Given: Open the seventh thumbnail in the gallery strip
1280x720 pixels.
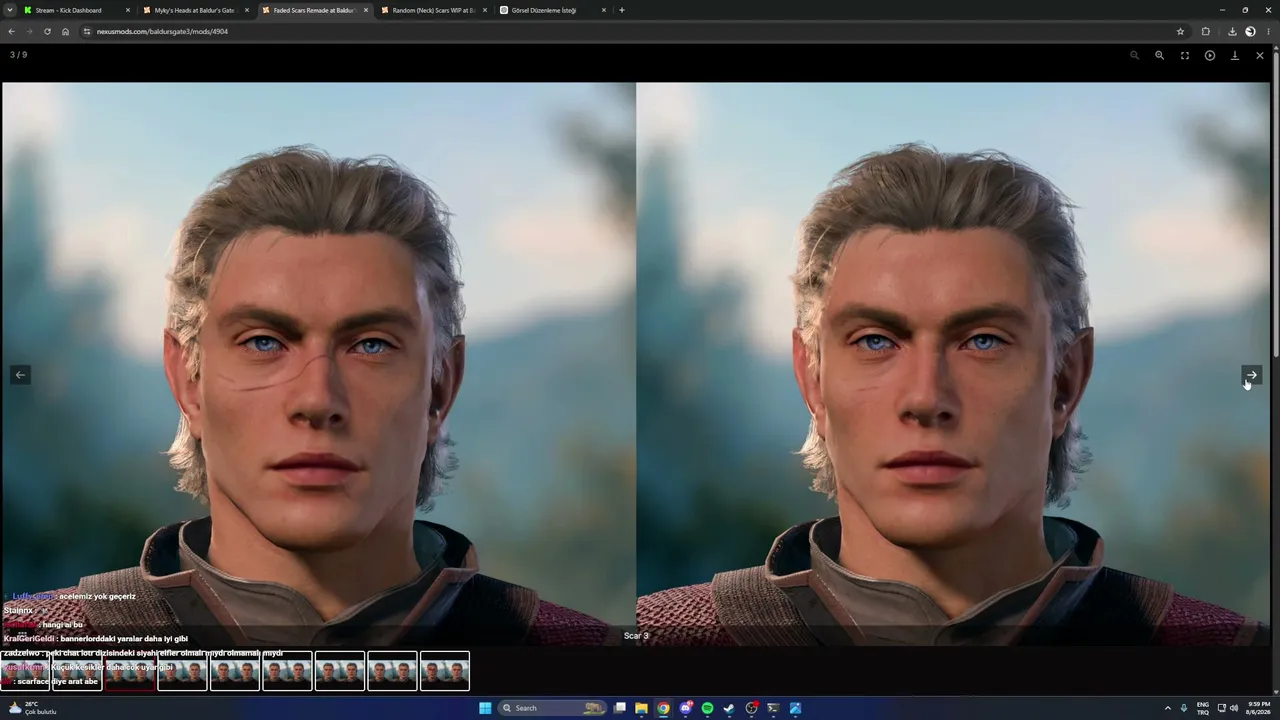Looking at the screenshot, I should click(x=340, y=671).
